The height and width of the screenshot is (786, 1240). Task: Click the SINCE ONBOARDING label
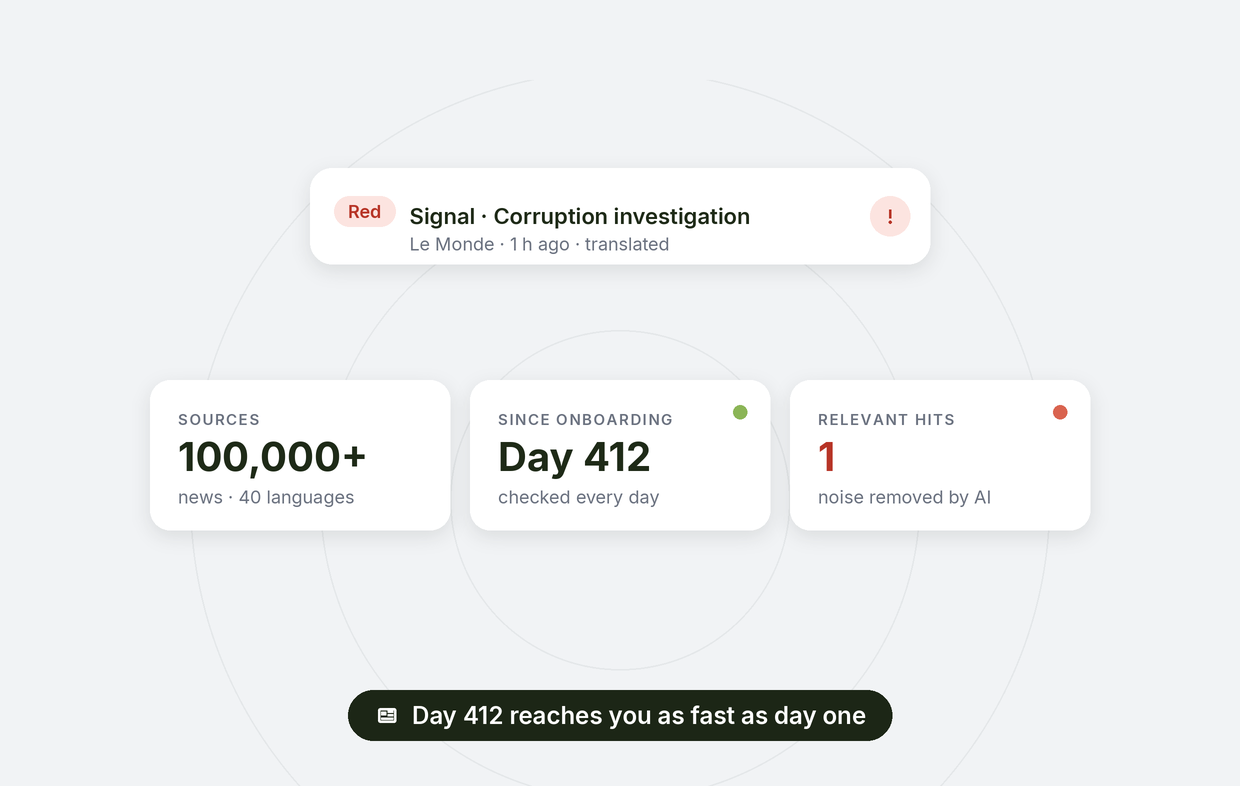585,420
